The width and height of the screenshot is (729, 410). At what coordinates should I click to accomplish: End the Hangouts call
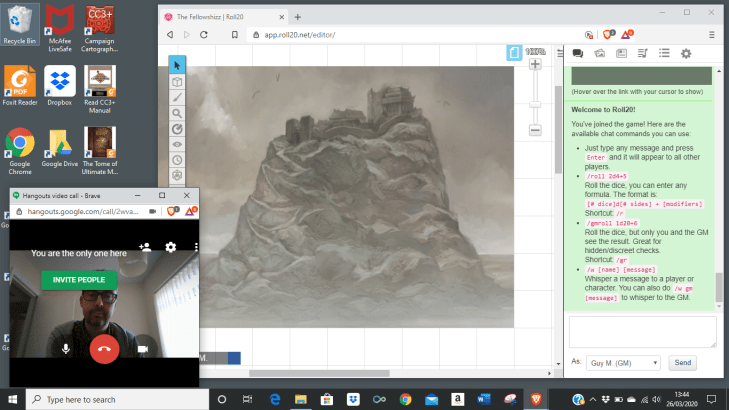click(104, 349)
